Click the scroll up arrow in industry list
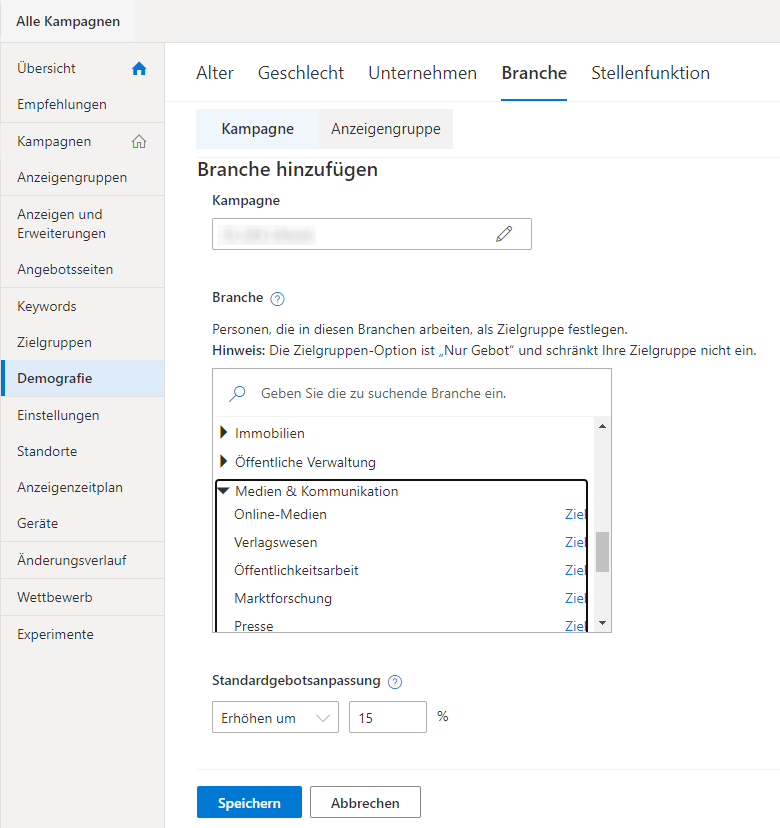The width and height of the screenshot is (780, 828). pyautogui.click(x=602, y=426)
